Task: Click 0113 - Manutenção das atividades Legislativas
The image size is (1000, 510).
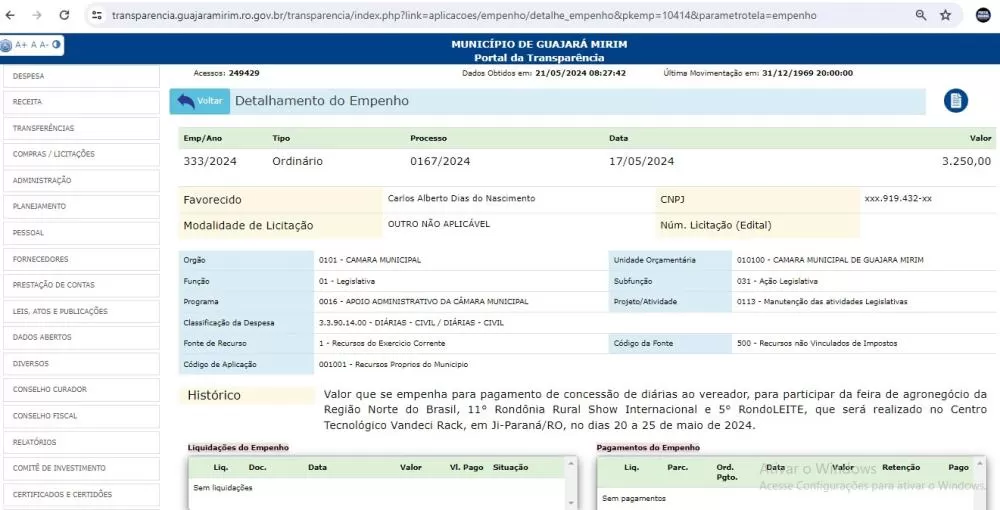Action: click(821, 302)
